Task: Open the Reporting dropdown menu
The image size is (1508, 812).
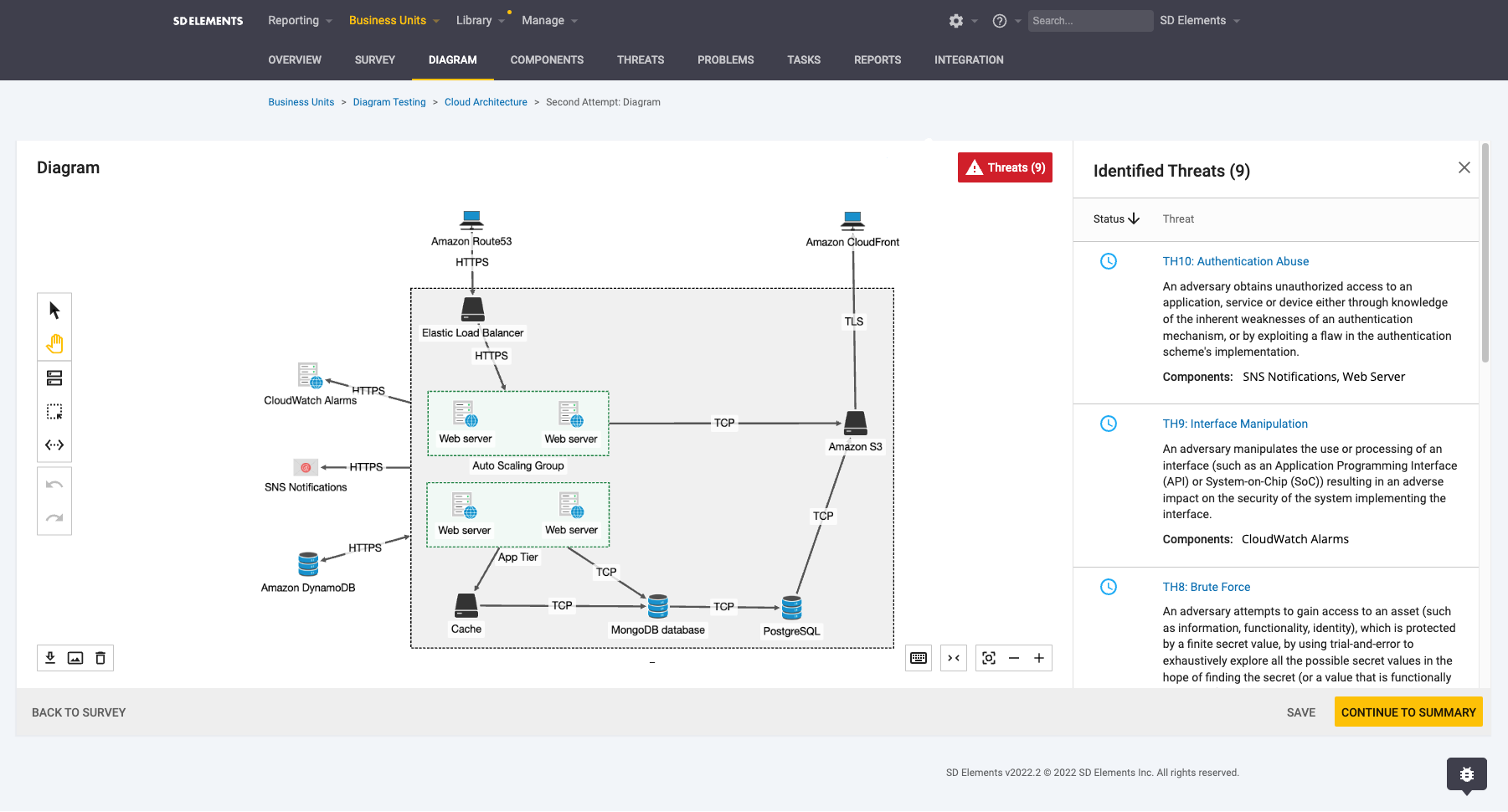Action: click(297, 20)
